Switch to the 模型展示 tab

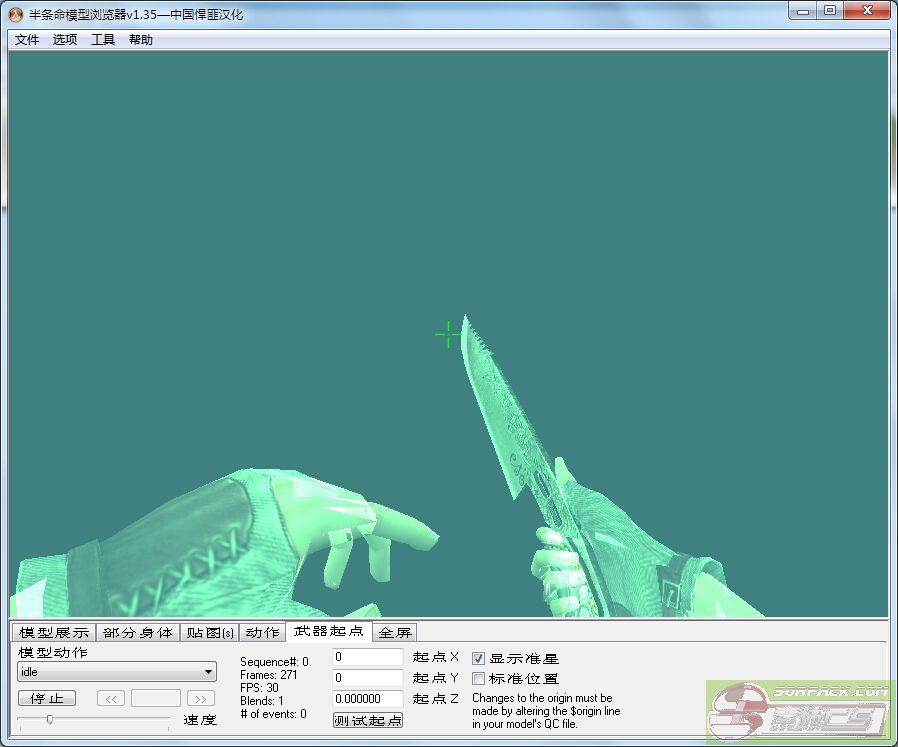tap(54, 632)
